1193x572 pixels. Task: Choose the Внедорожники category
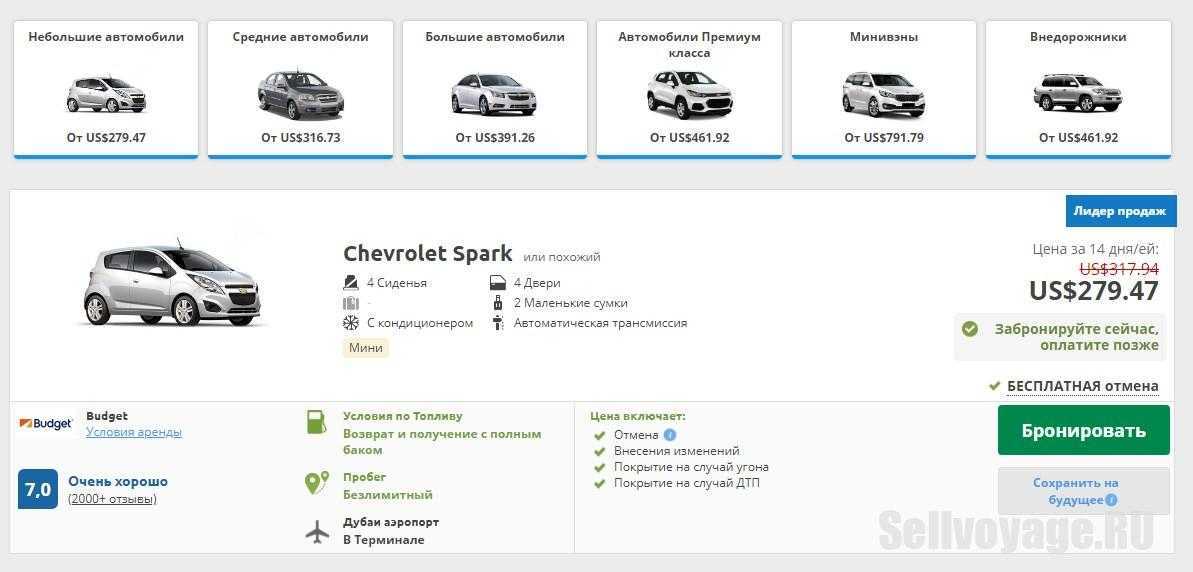[1078, 88]
